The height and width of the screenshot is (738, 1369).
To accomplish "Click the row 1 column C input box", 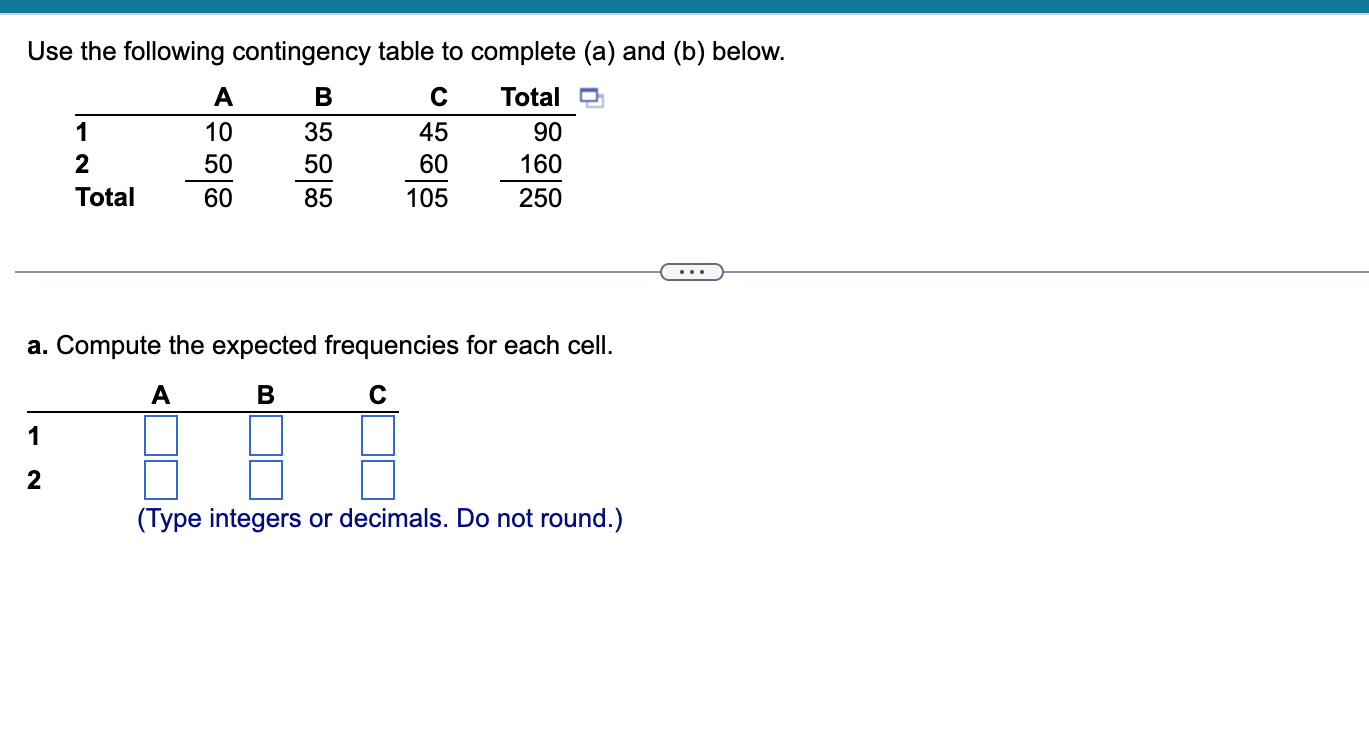I will coord(378,435).
